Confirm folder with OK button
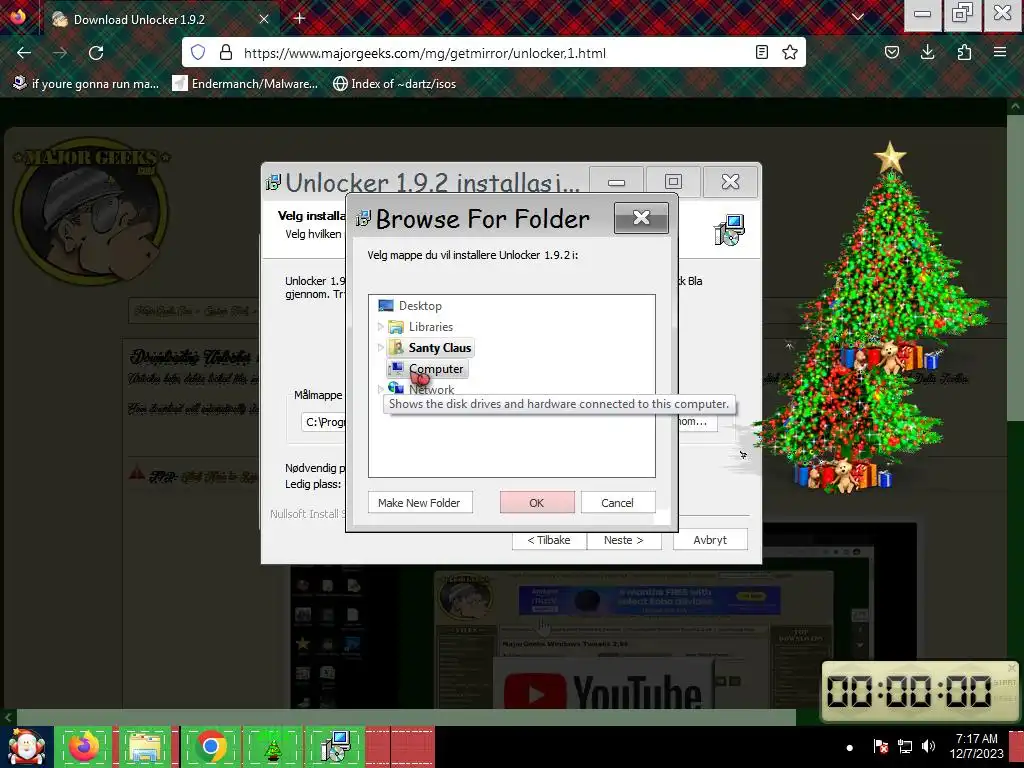This screenshot has width=1024, height=768. click(x=537, y=503)
